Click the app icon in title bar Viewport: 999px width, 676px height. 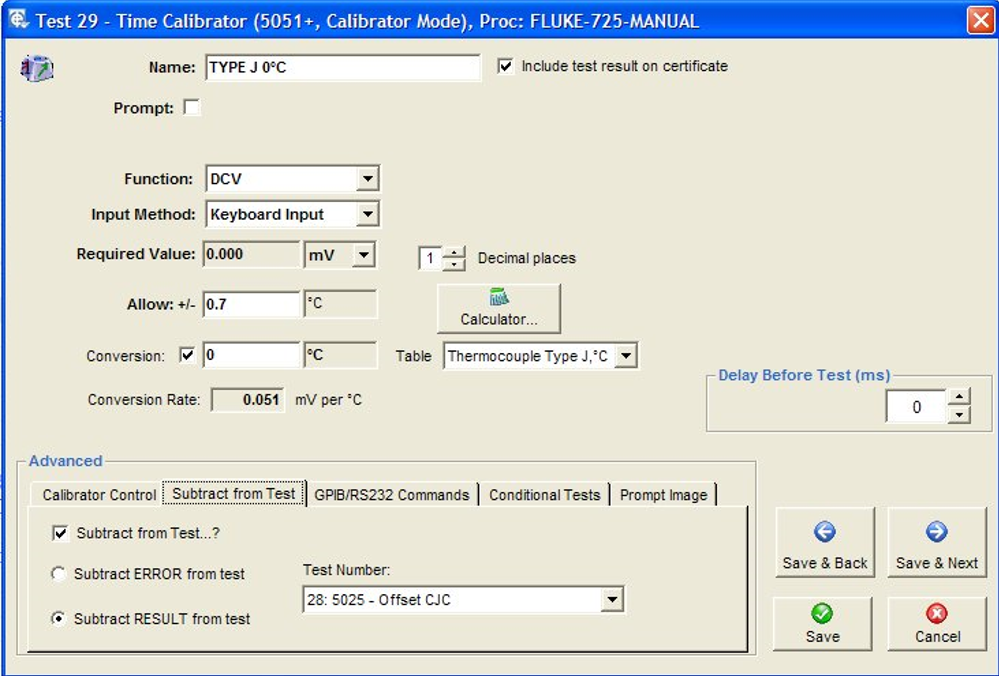(x=18, y=21)
